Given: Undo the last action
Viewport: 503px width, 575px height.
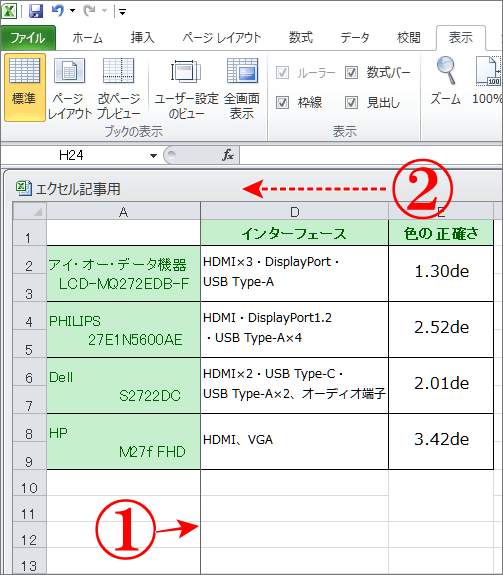Looking at the screenshot, I should pyautogui.click(x=58, y=11).
